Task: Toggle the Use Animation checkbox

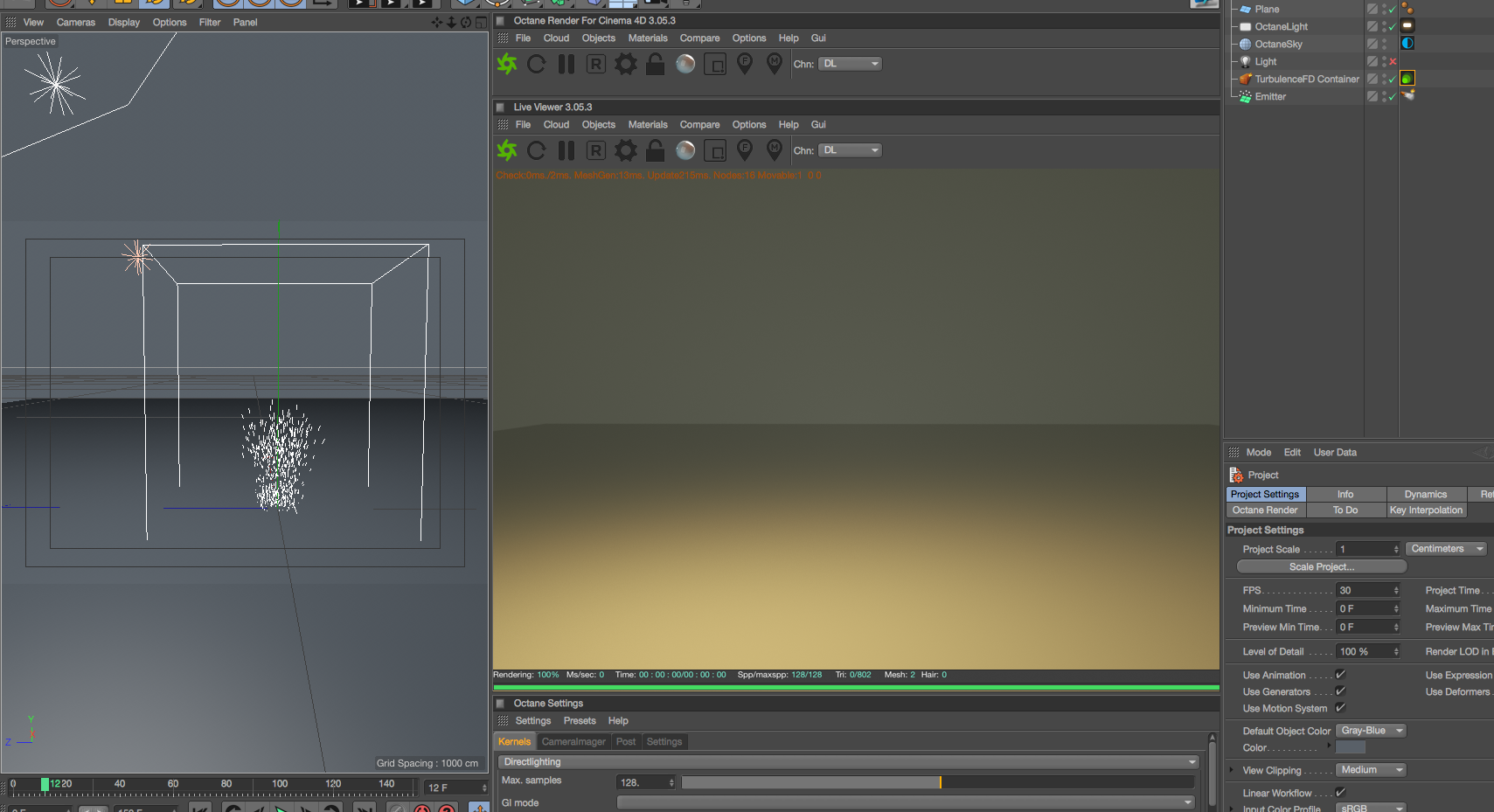Action: (x=1340, y=675)
